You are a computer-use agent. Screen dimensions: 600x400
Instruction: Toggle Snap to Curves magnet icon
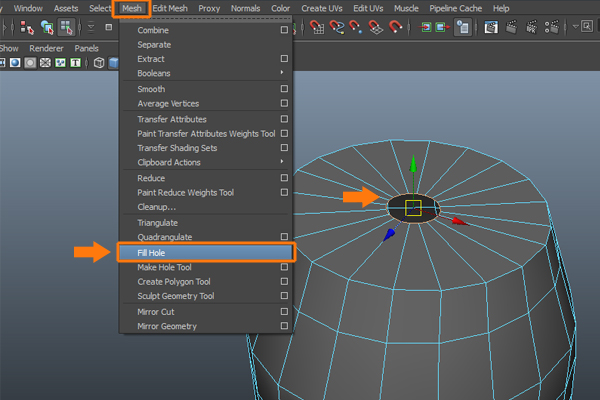(338, 27)
